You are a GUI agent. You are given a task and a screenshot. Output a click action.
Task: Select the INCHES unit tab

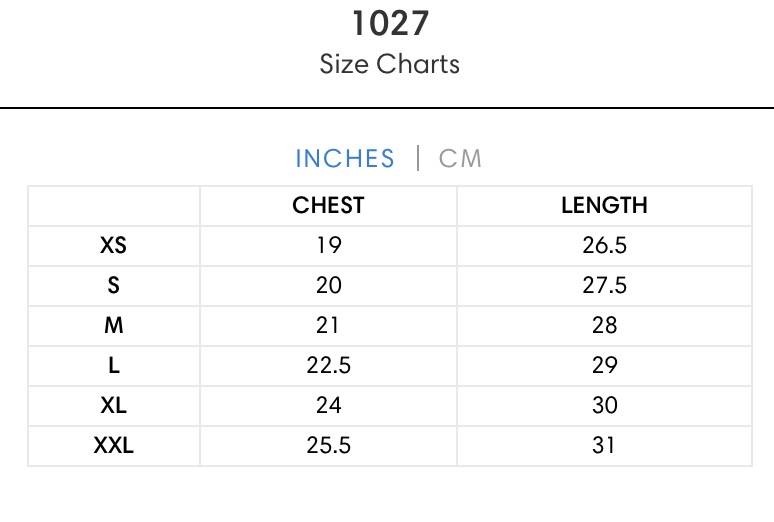point(345,159)
